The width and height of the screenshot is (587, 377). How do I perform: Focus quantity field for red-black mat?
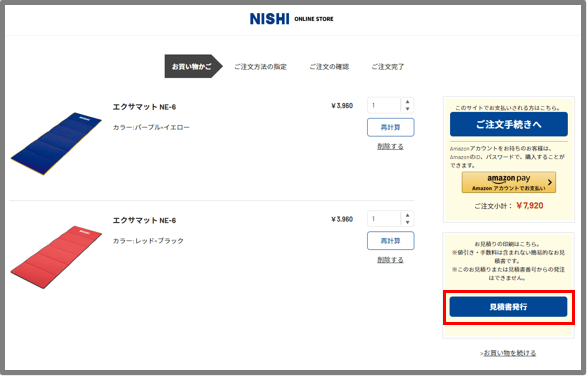(384, 219)
